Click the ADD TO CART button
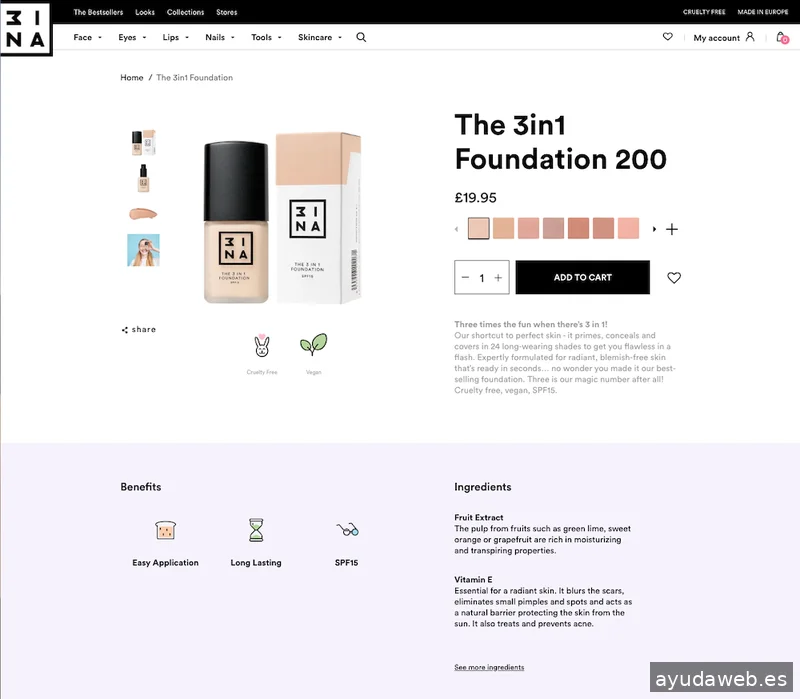 (583, 277)
